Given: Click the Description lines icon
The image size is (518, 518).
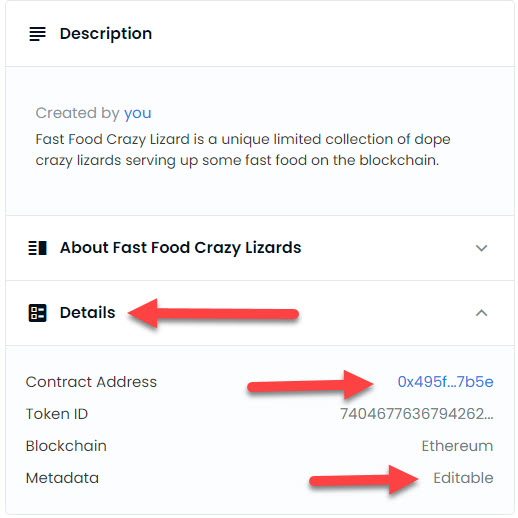Looking at the screenshot, I should (37, 34).
